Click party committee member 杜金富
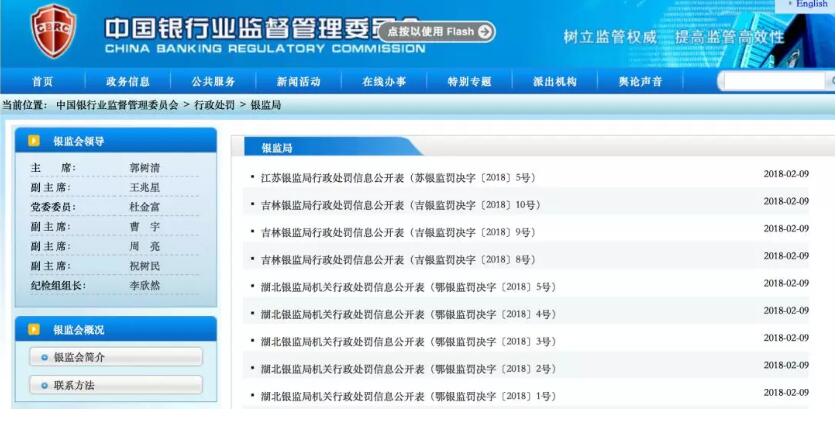Image resolution: width=836 pixels, height=445 pixels. click(144, 207)
